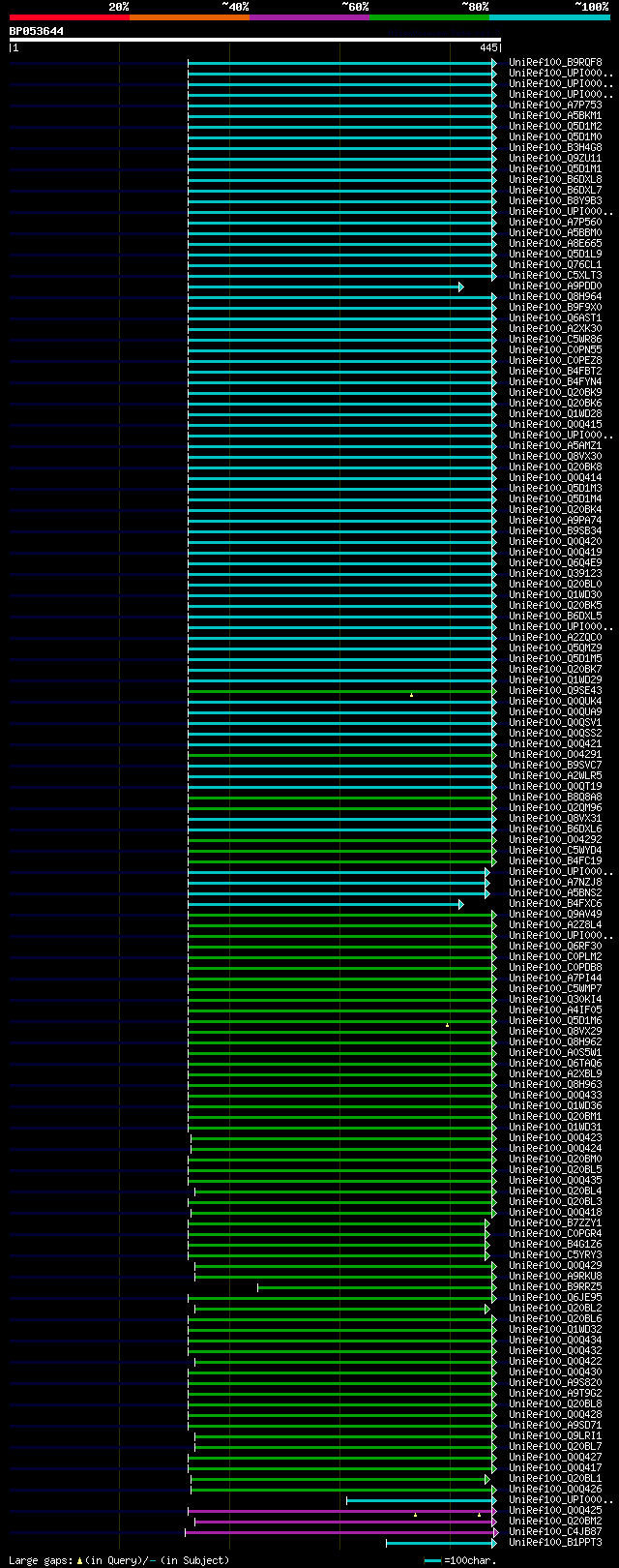The image size is (619, 1568).
Task: Select UniRef100_Q1WD28 label
Action: [555, 413]
